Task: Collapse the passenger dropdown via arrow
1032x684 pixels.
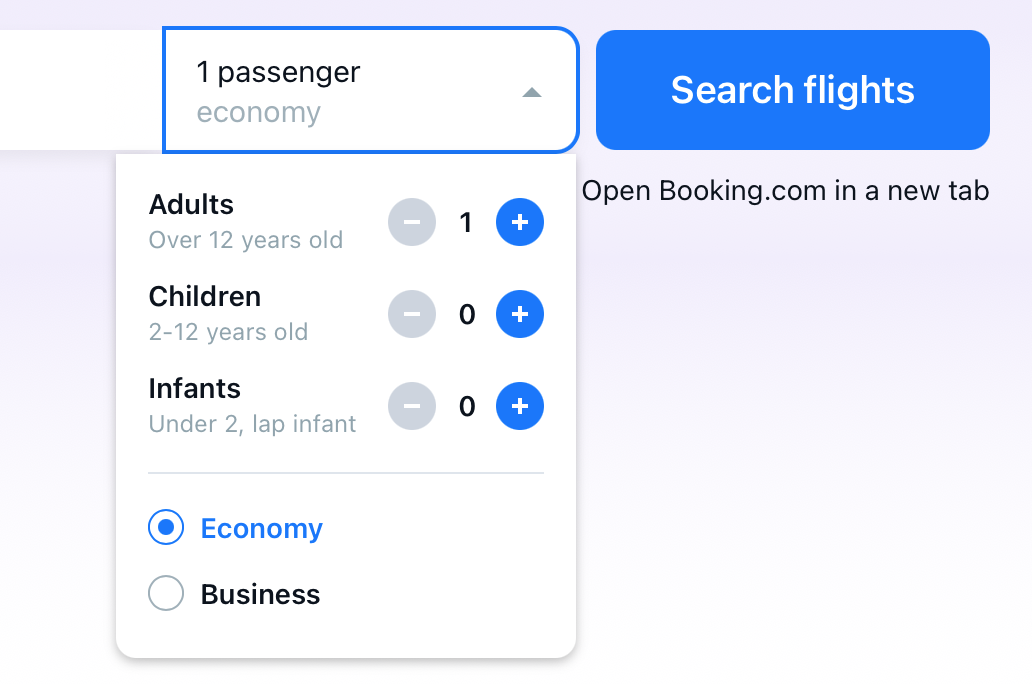Action: [x=532, y=93]
